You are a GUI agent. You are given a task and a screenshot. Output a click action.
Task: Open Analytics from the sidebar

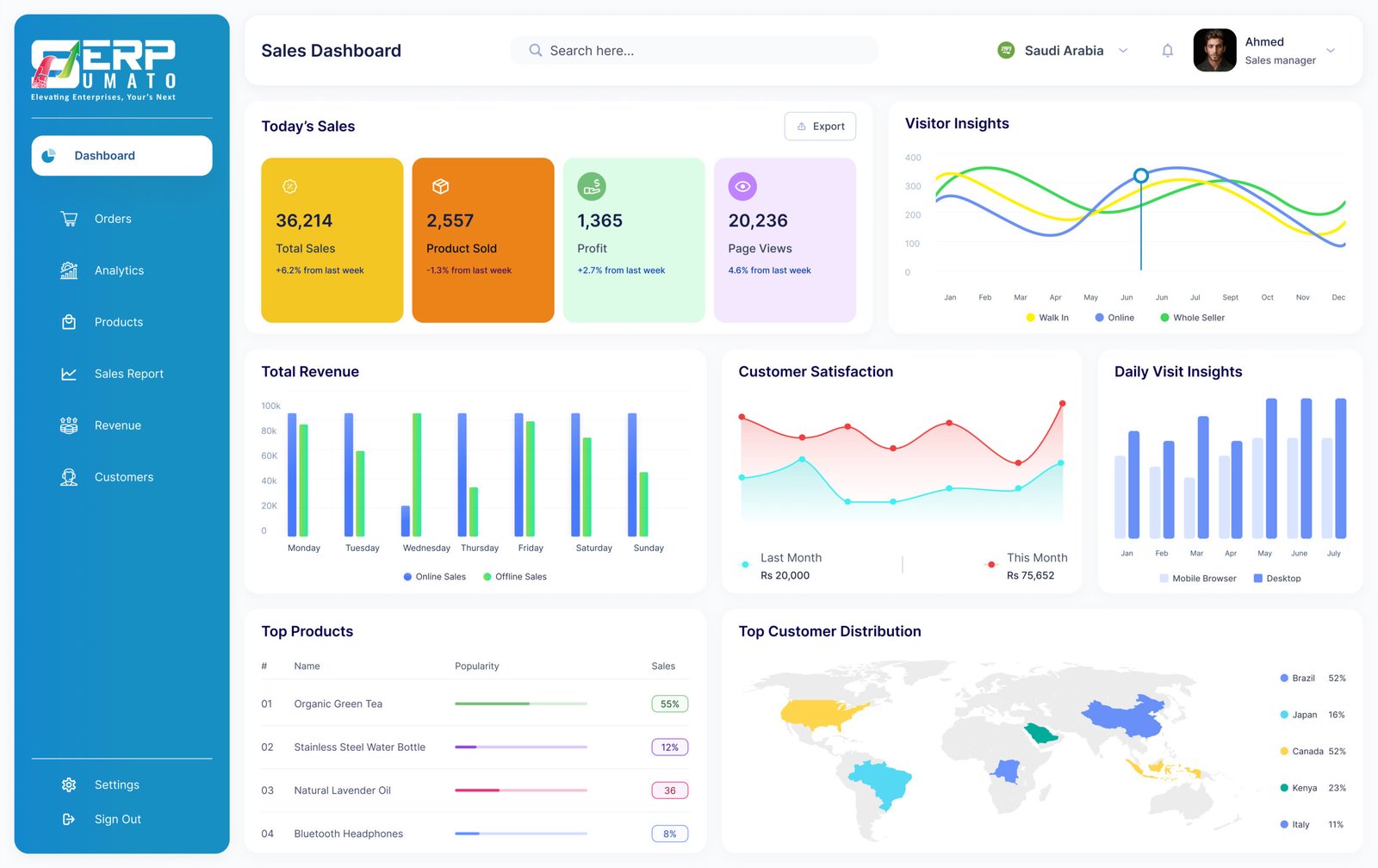pyautogui.click(x=119, y=270)
